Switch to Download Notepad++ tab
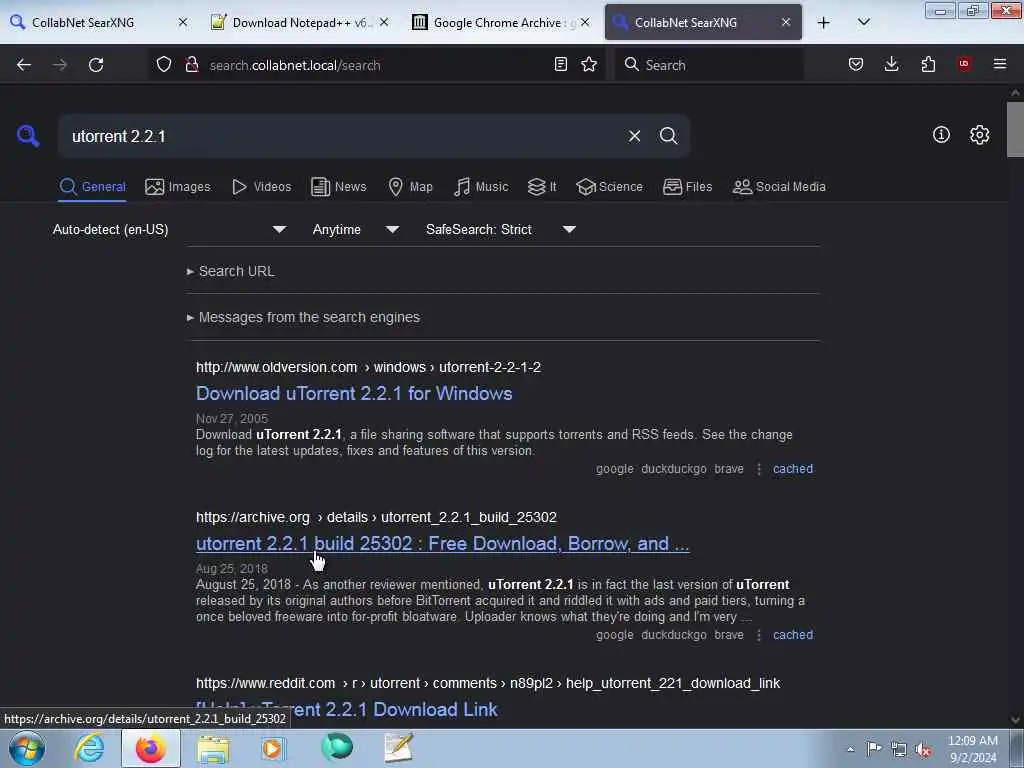1024x768 pixels. coord(302,22)
